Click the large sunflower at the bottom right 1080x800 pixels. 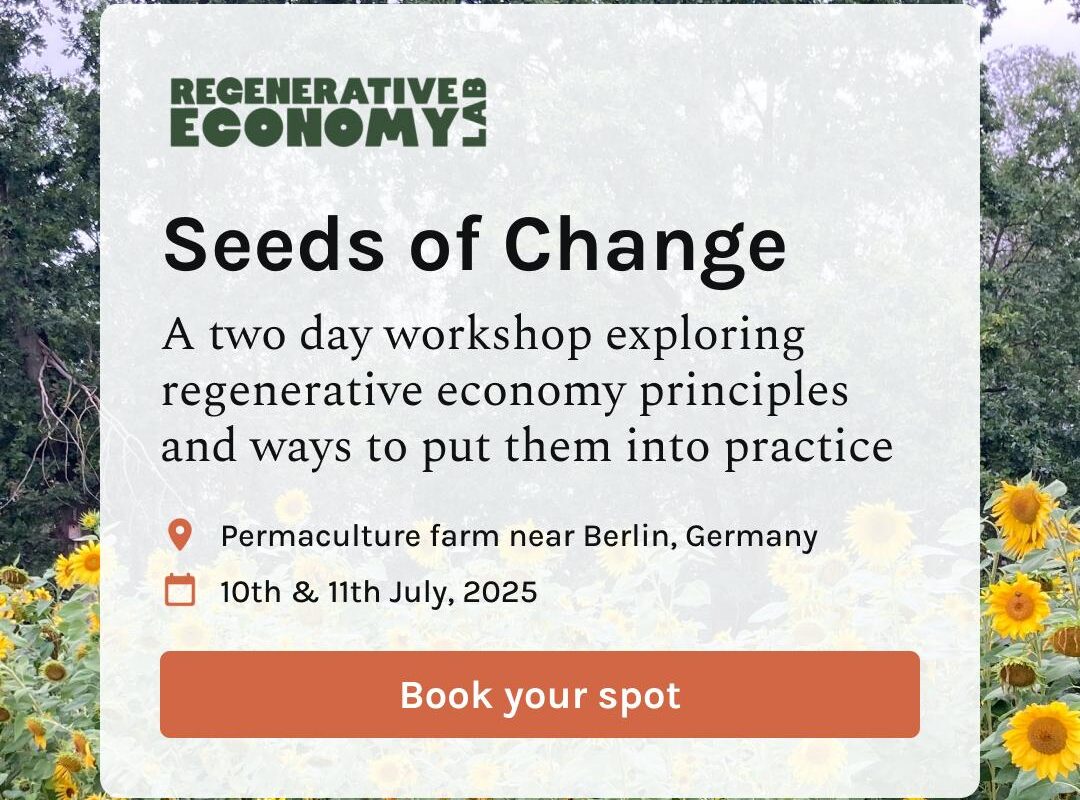(1044, 739)
